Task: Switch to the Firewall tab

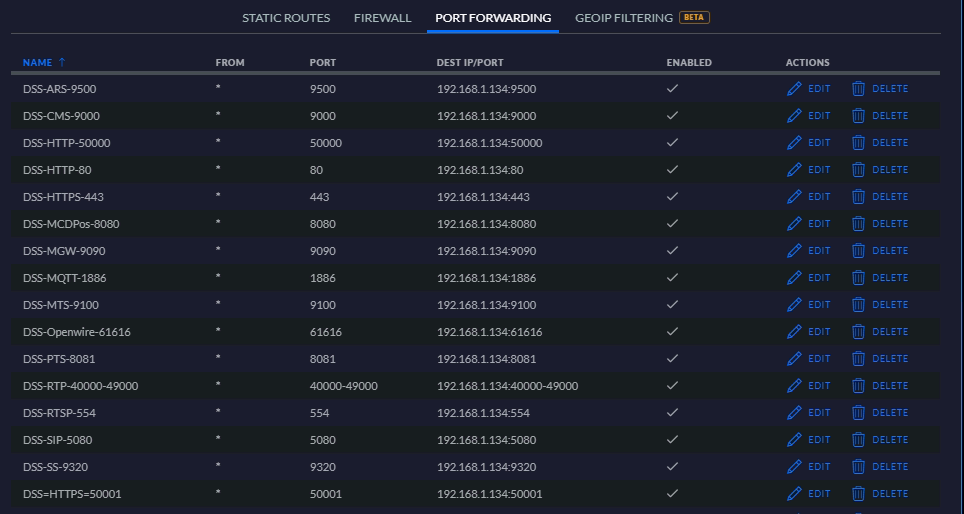Action: coord(383,18)
